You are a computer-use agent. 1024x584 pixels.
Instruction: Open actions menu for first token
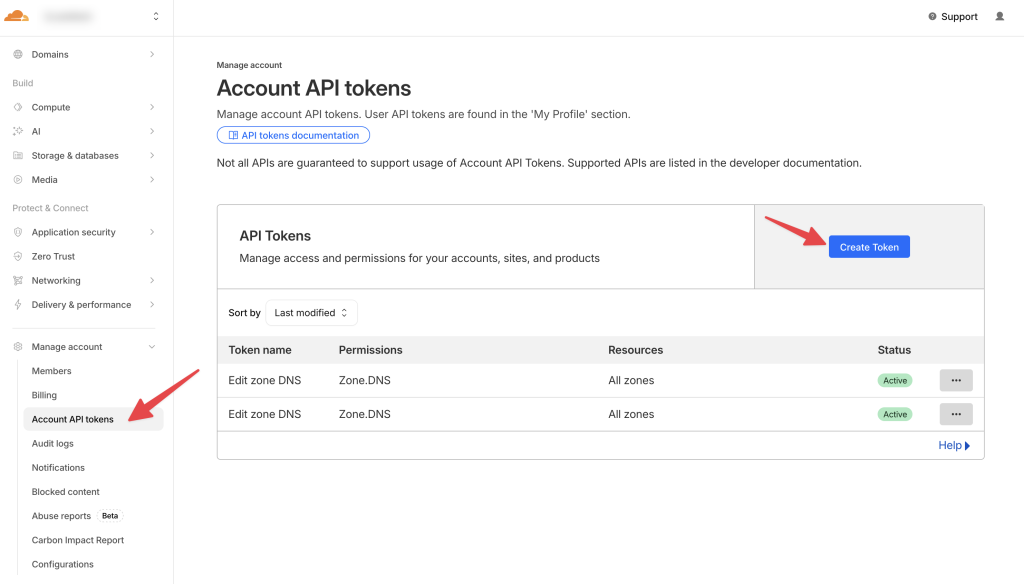pos(956,380)
